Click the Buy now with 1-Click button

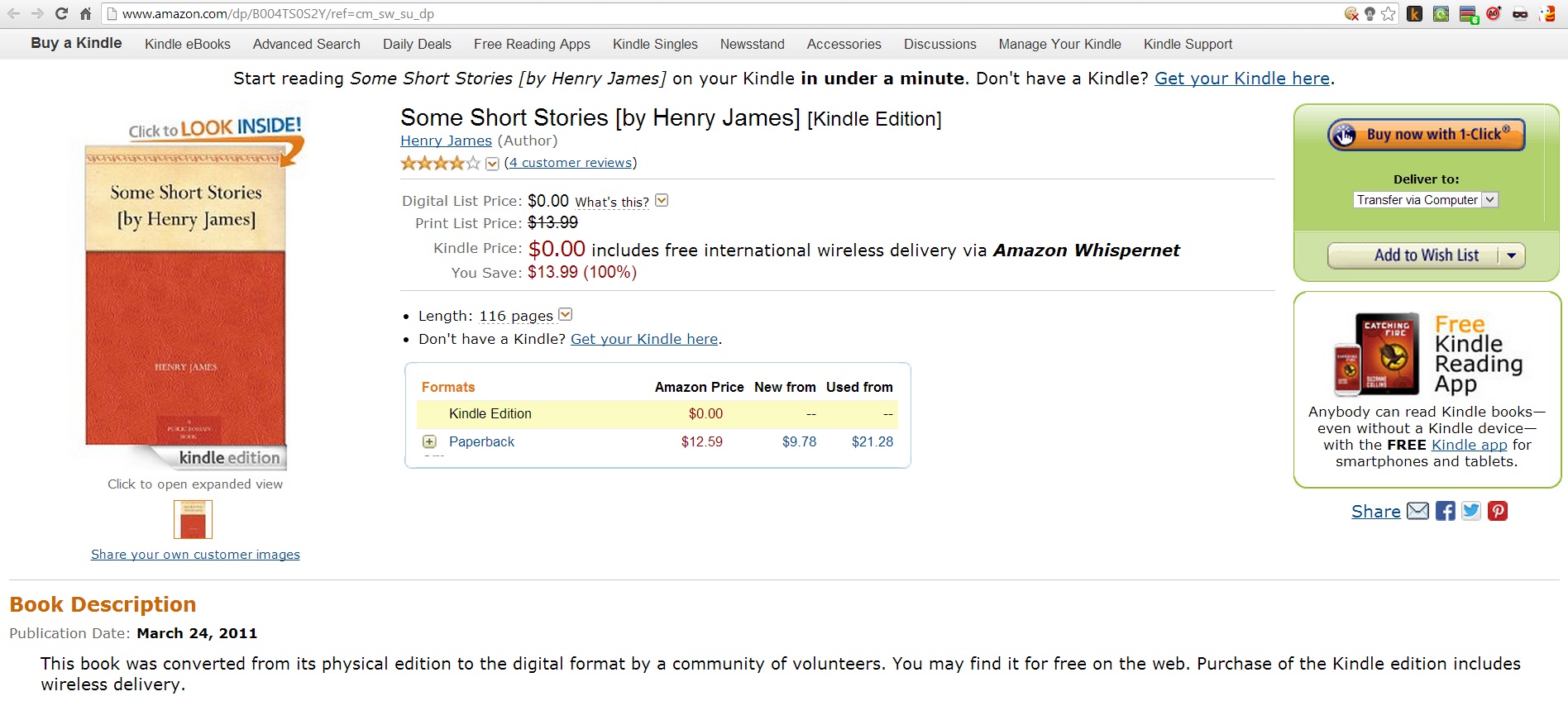coord(1427,135)
